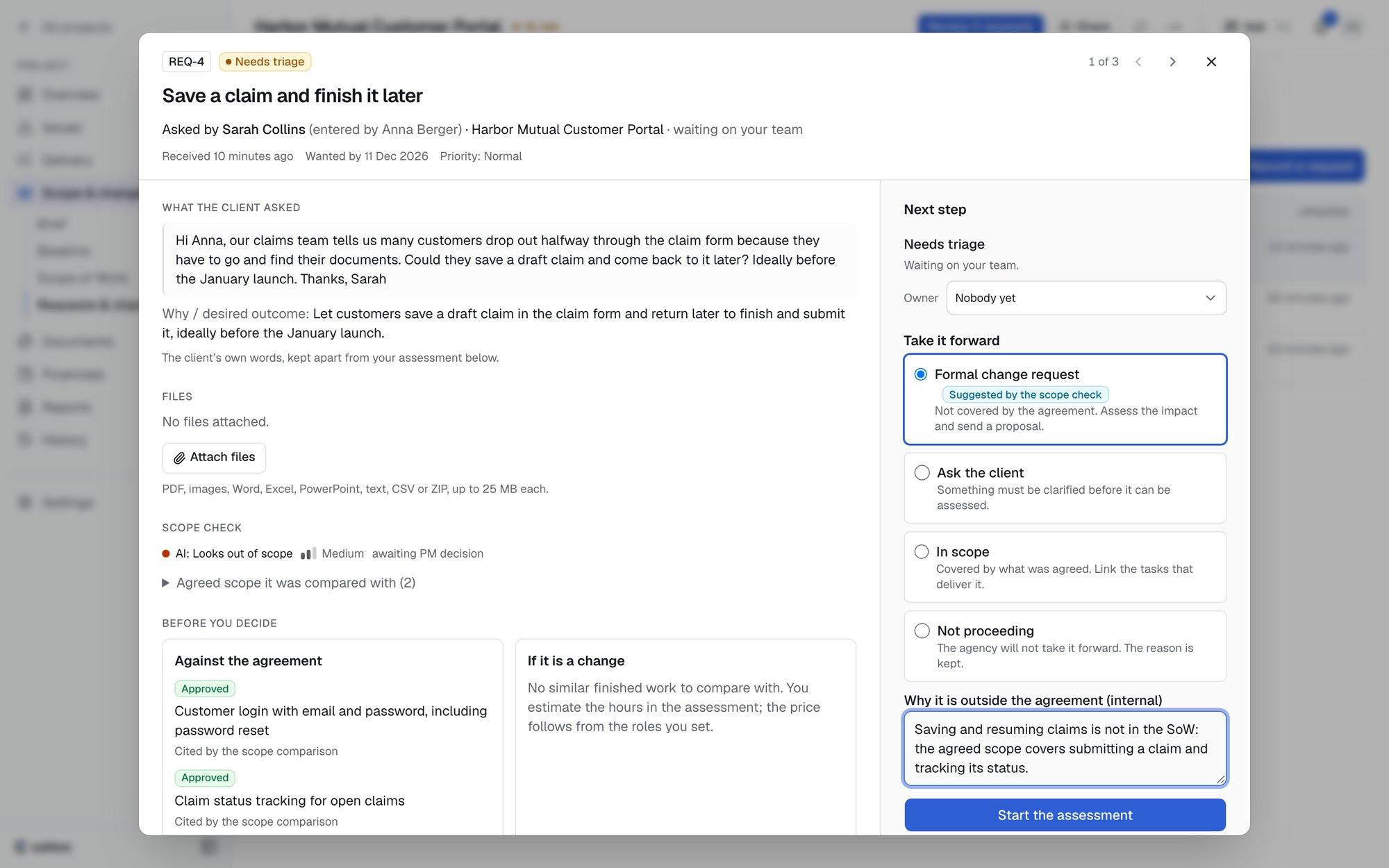Close the REQ-4 request dialog
The height and width of the screenshot is (868, 1389).
pos(1211,62)
